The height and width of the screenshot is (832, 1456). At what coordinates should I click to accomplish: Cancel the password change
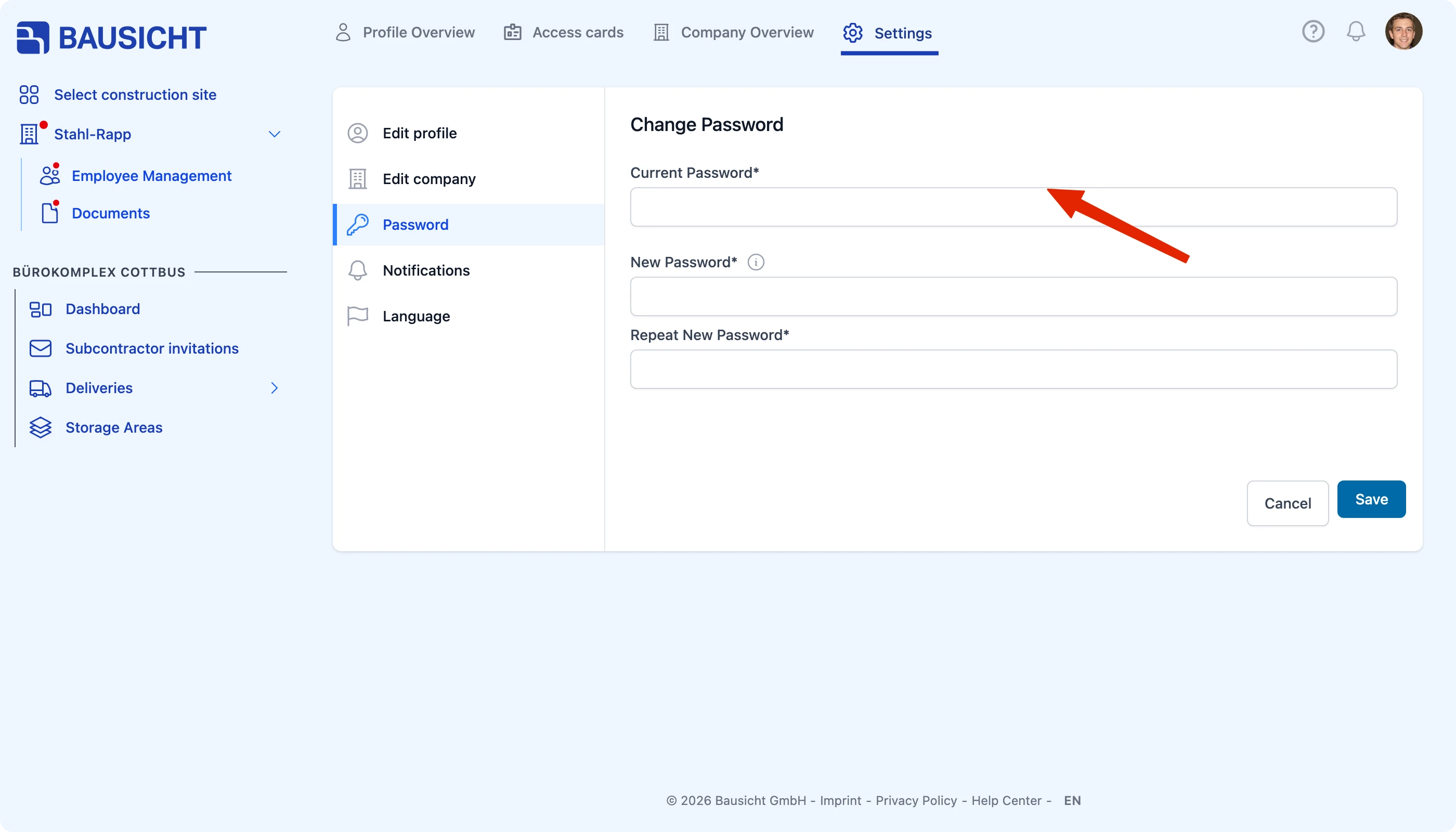1288,503
